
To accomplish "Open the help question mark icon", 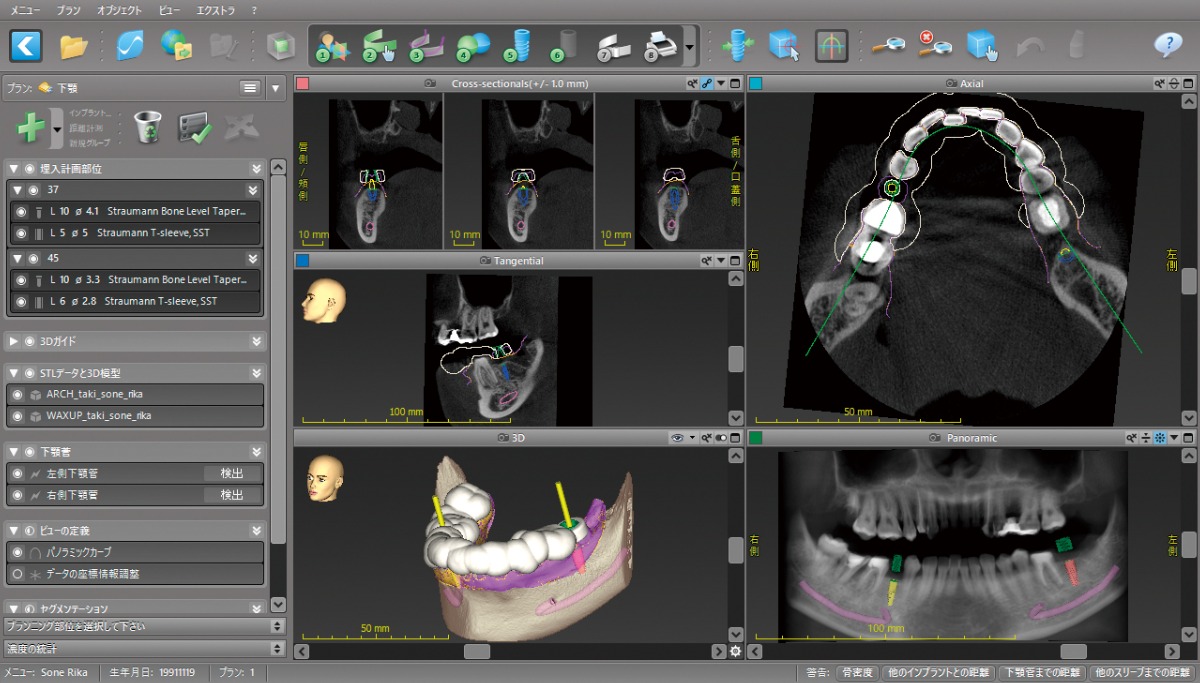I will tap(1167, 45).
